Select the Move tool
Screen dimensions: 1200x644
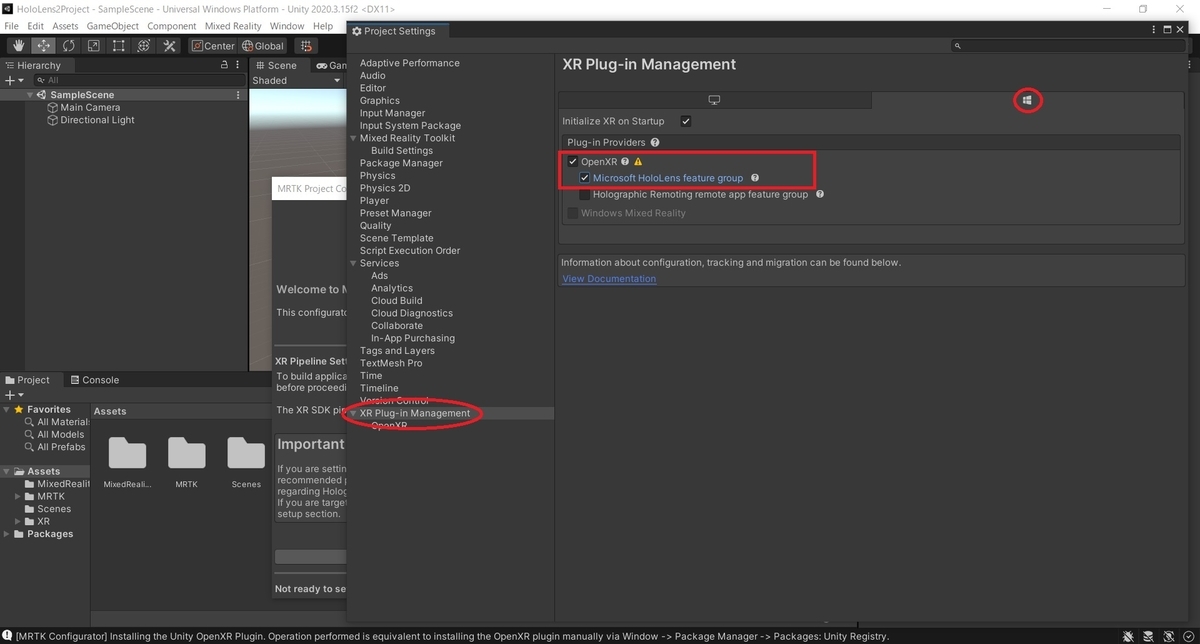point(43,45)
